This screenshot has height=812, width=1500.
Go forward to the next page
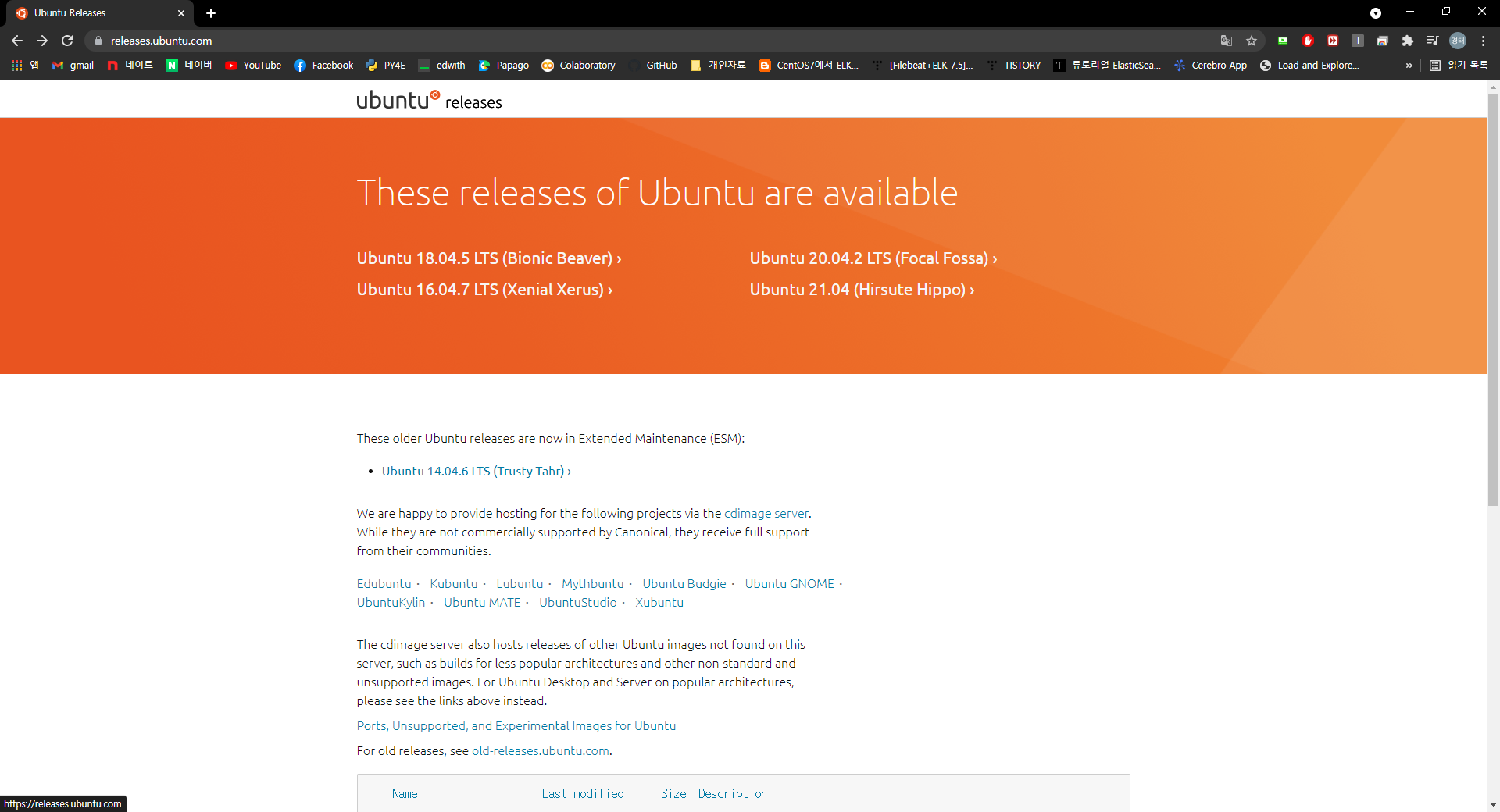click(x=42, y=41)
